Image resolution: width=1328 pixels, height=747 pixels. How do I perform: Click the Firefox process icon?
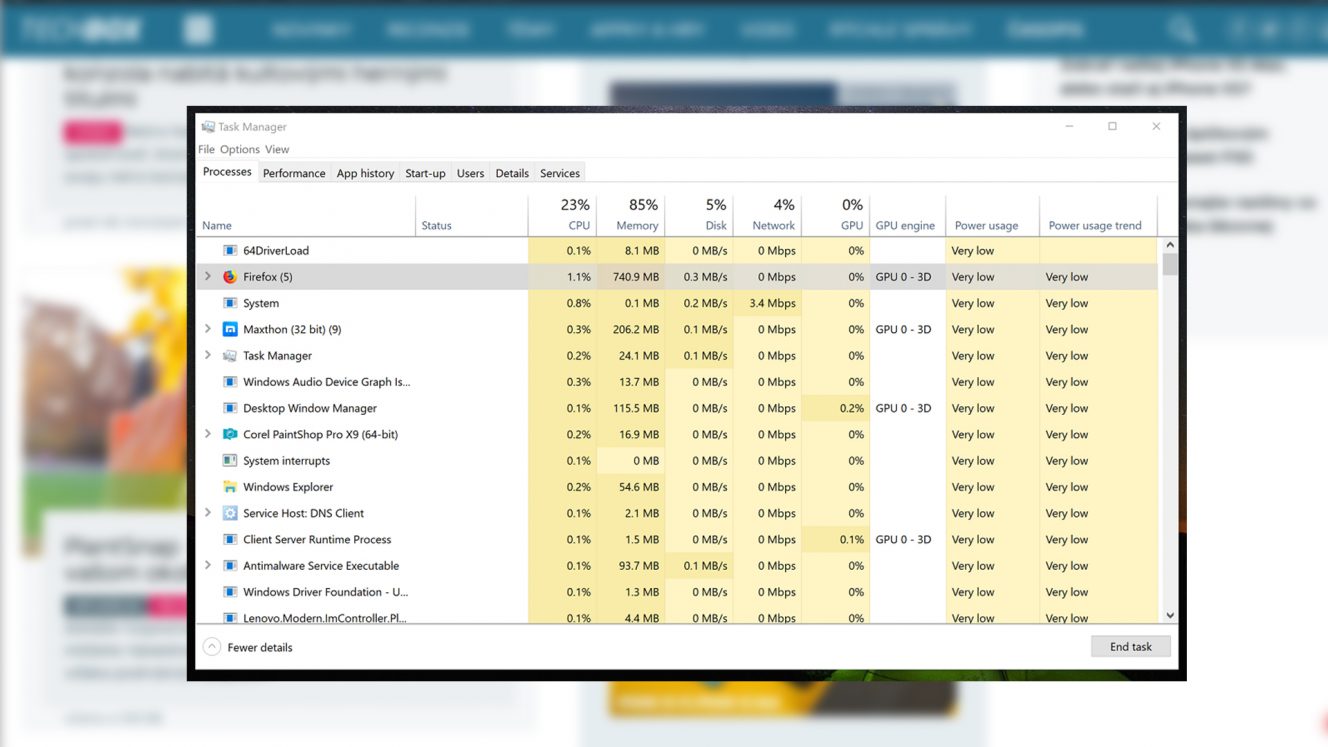pyautogui.click(x=230, y=277)
